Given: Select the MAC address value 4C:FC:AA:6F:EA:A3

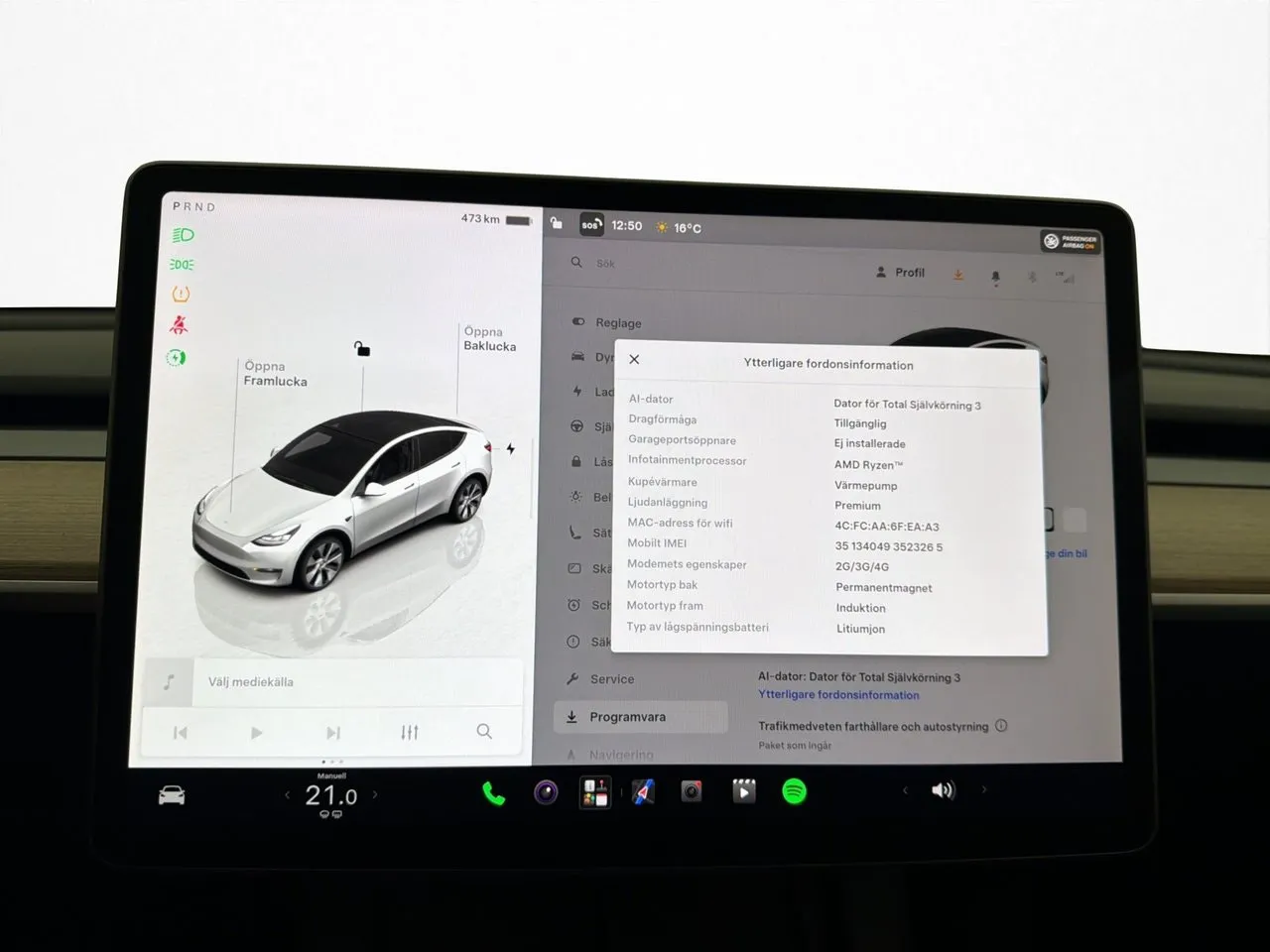Looking at the screenshot, I should (887, 527).
